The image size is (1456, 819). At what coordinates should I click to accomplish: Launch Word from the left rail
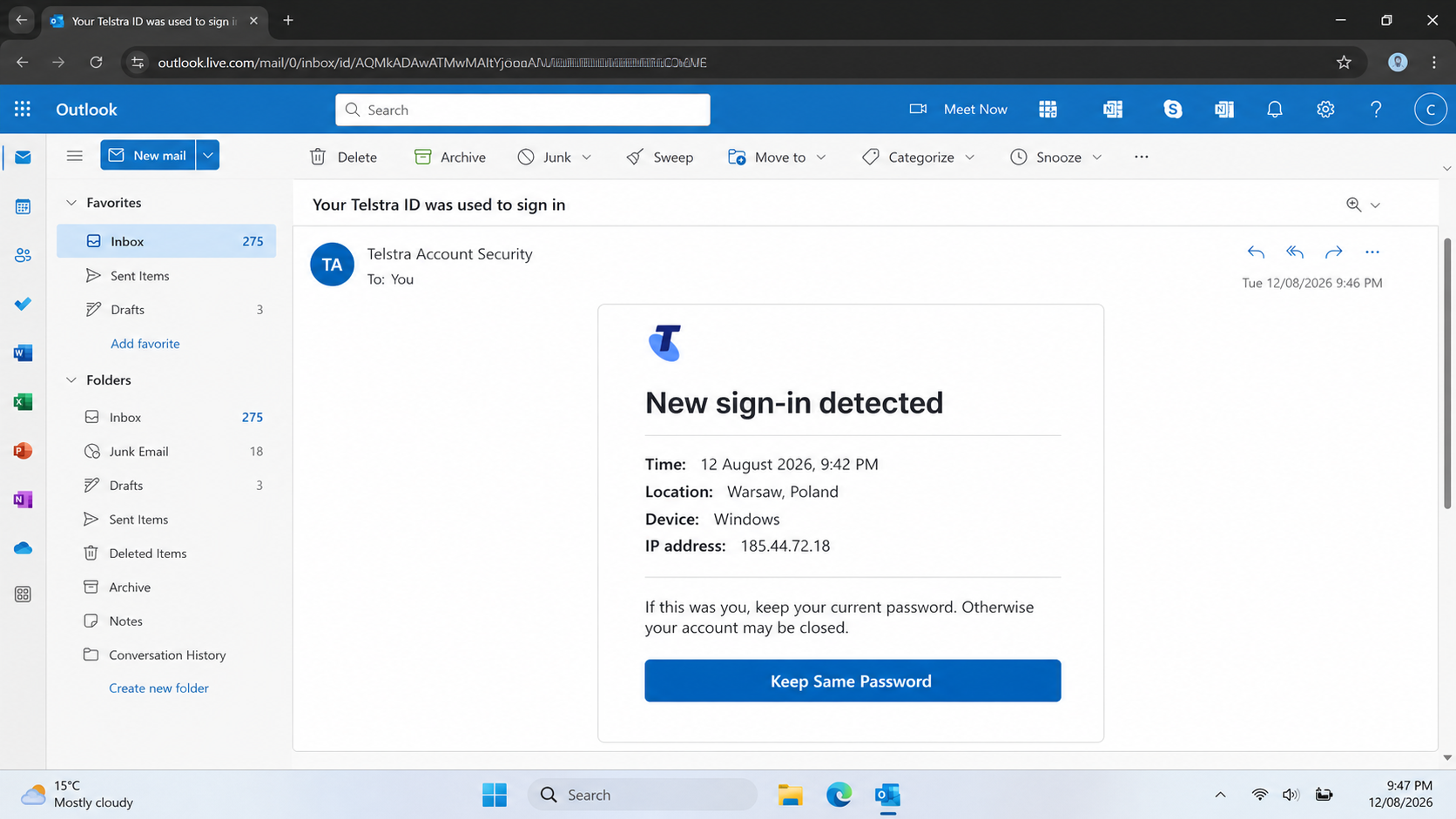click(23, 352)
